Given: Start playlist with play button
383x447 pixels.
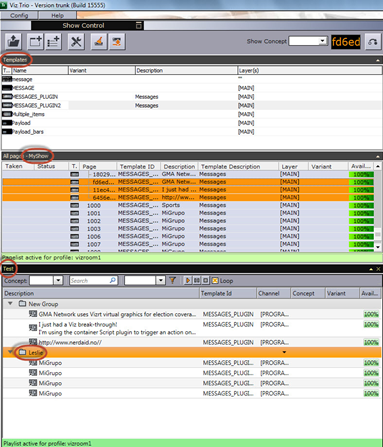Looking at the screenshot, I should point(188,280).
